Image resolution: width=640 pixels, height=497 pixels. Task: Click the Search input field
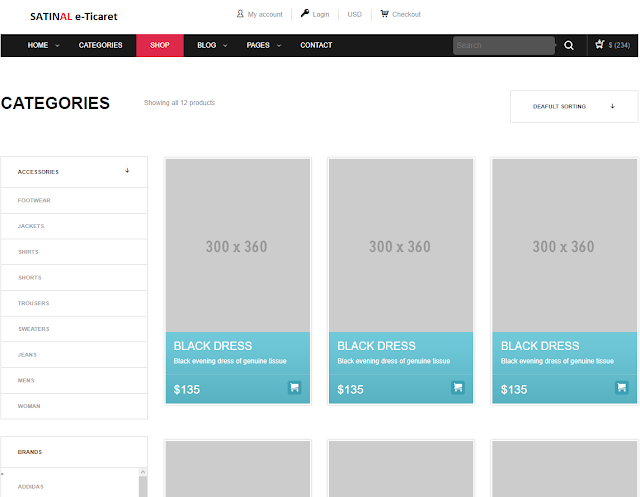[x=503, y=45]
